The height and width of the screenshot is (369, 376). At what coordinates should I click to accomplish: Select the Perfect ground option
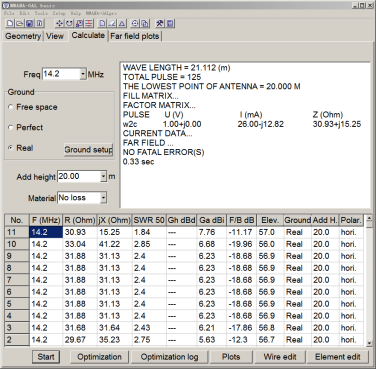click(x=25, y=127)
